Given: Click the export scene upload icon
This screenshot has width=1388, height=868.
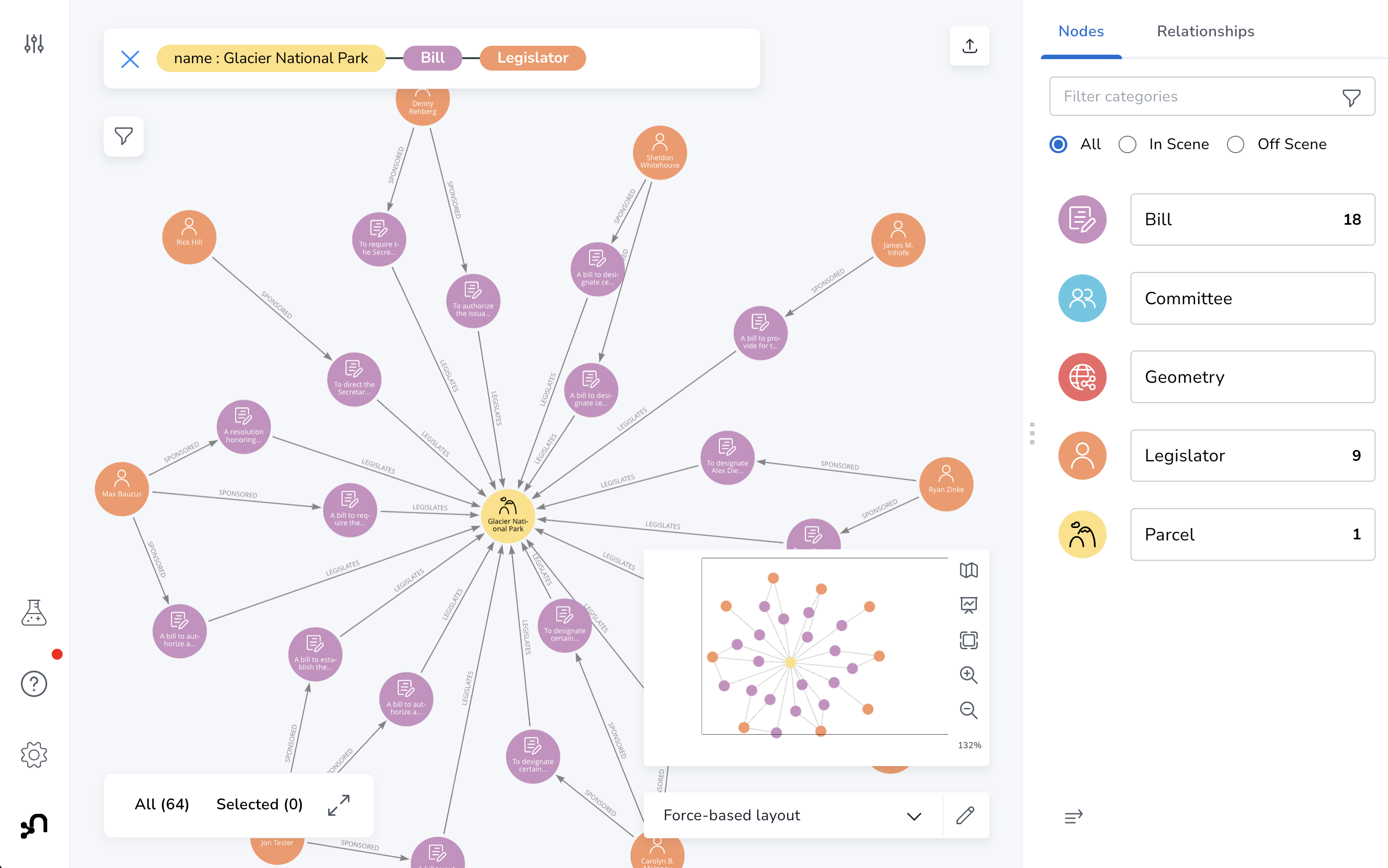Looking at the screenshot, I should [969, 46].
